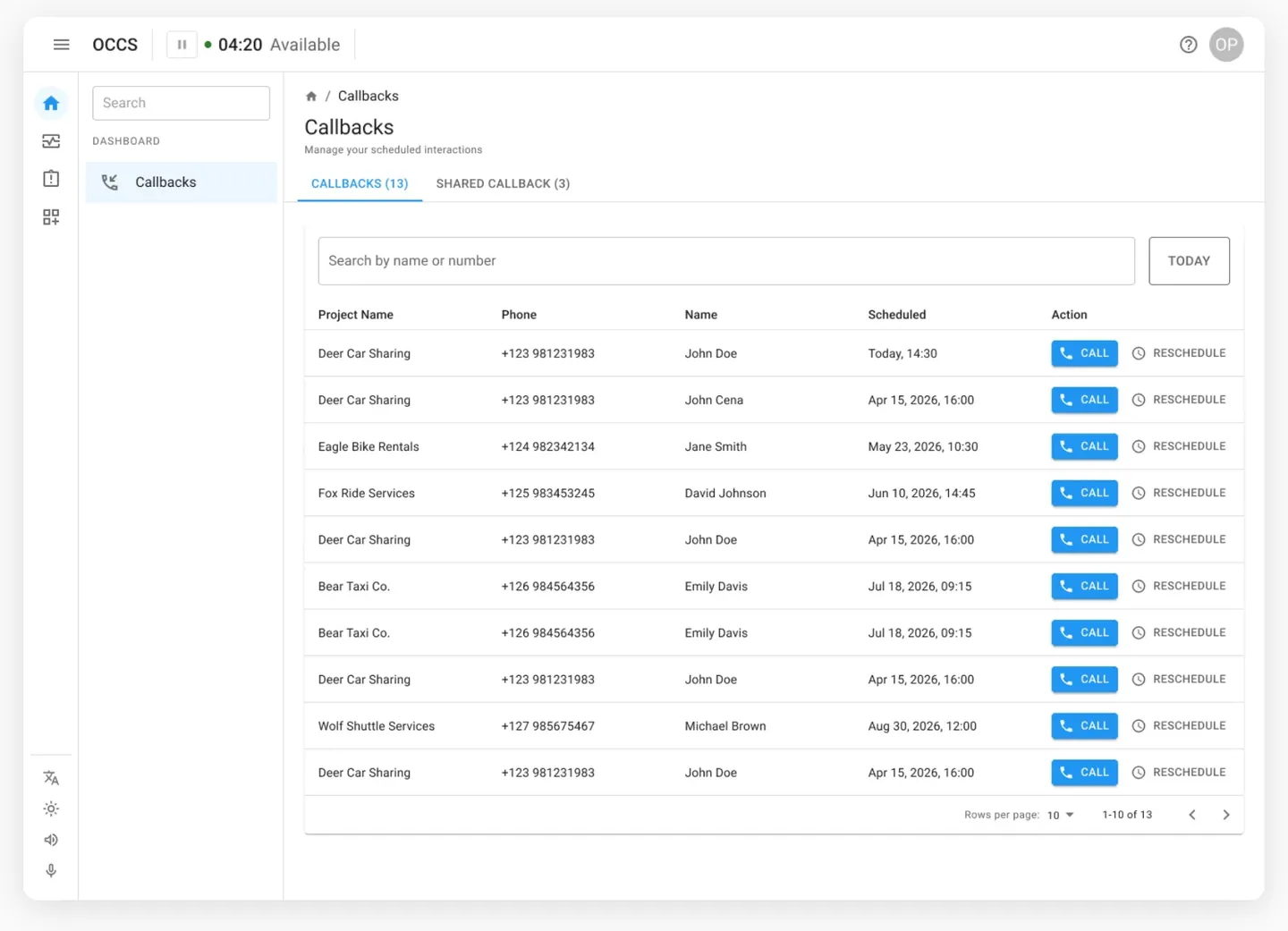The height and width of the screenshot is (931, 1288).
Task: Go to the home icon in sidebar
Action: 51,103
